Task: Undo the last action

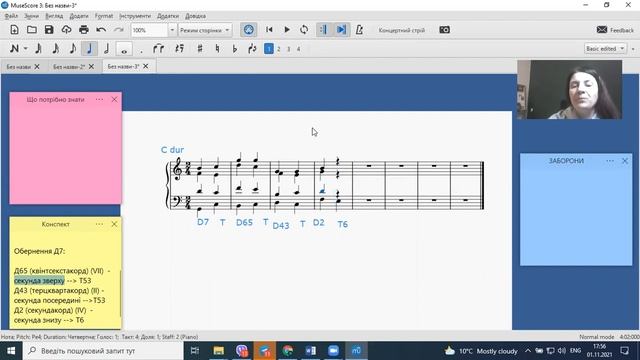Action: (x=101, y=30)
